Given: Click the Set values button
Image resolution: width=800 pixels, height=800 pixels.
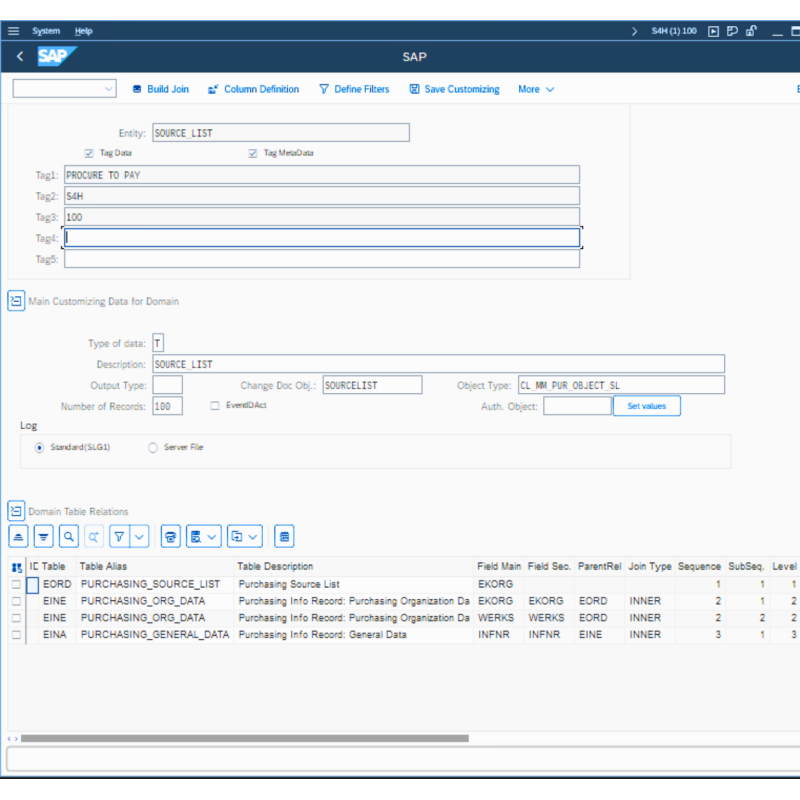Looking at the screenshot, I should click(646, 406).
